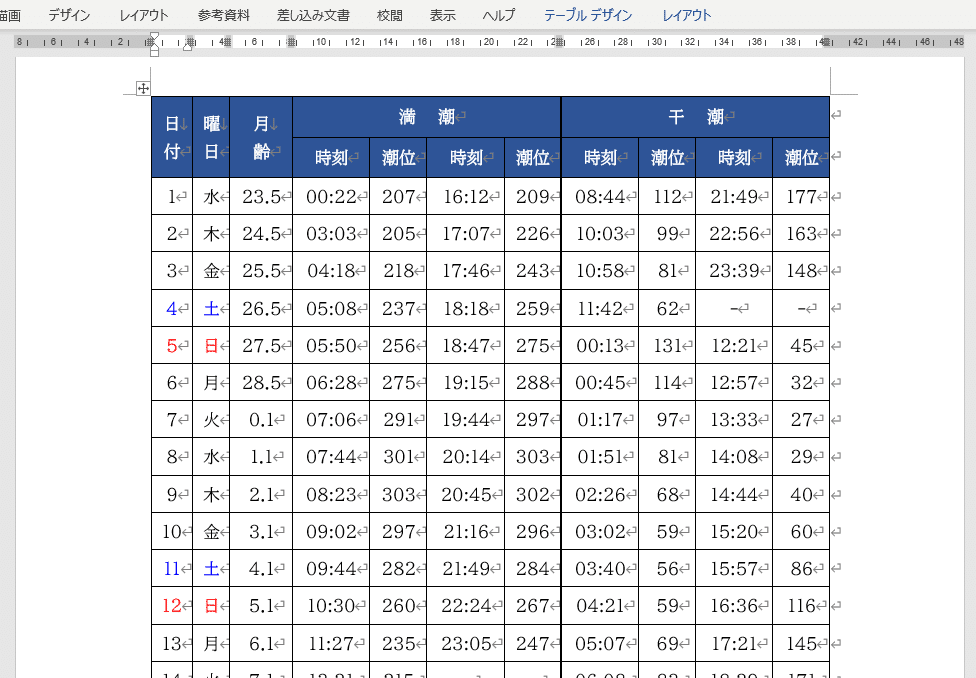976x678 pixels.
Task: Click the cell with time 12:57
Action: [734, 382]
